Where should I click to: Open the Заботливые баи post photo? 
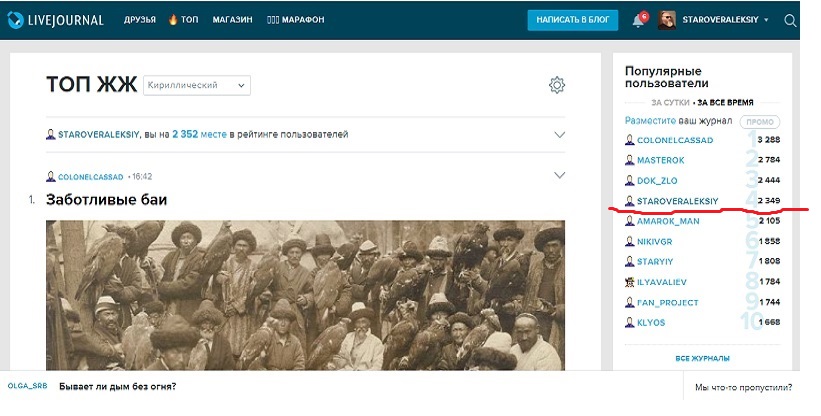pos(305,295)
